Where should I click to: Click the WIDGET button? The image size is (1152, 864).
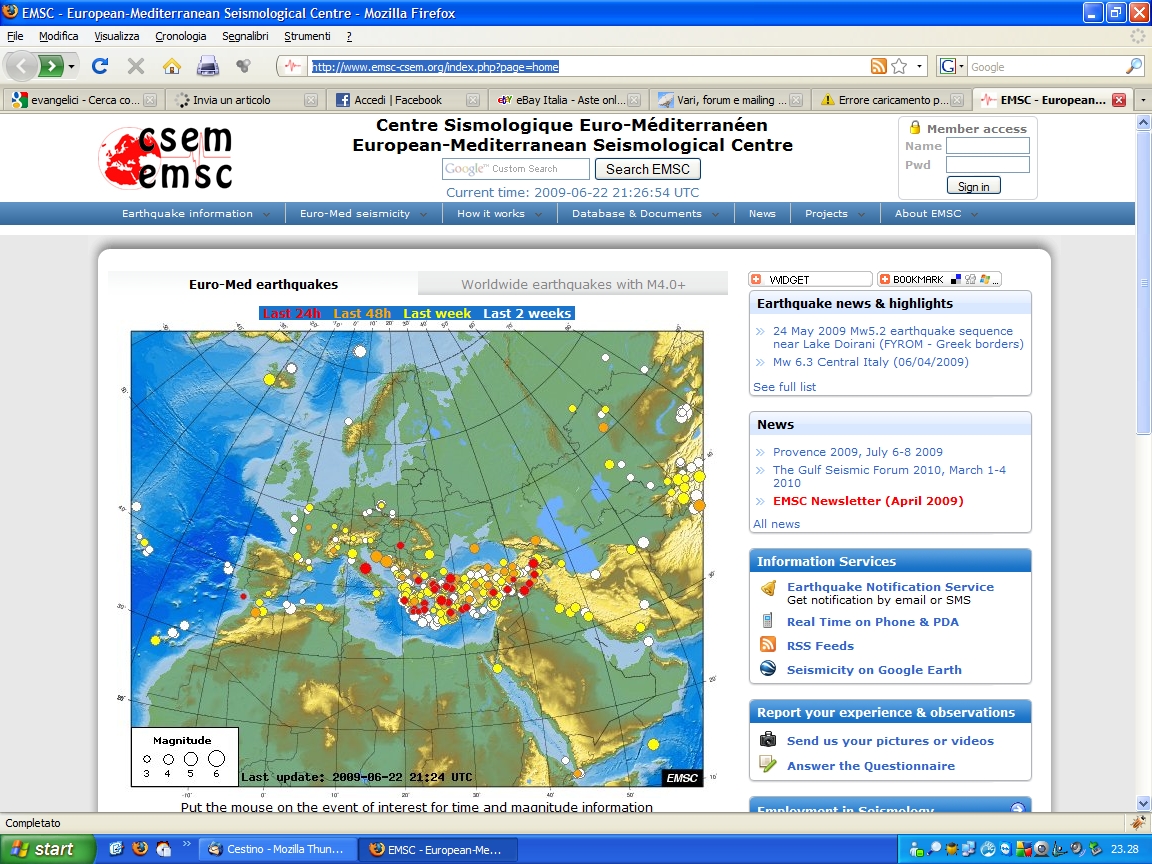pyautogui.click(x=810, y=279)
